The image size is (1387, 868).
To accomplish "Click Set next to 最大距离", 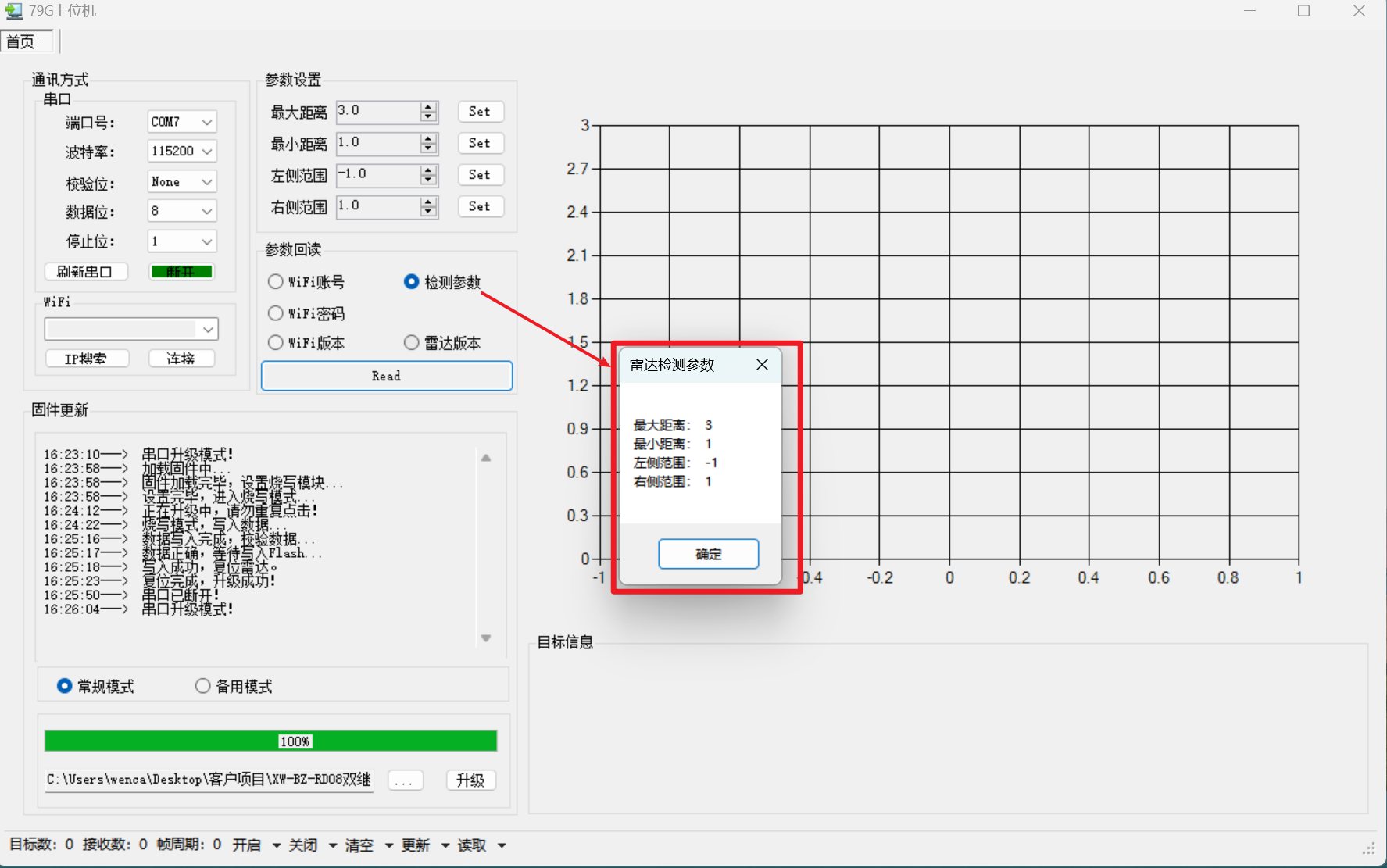I will tap(480, 112).
